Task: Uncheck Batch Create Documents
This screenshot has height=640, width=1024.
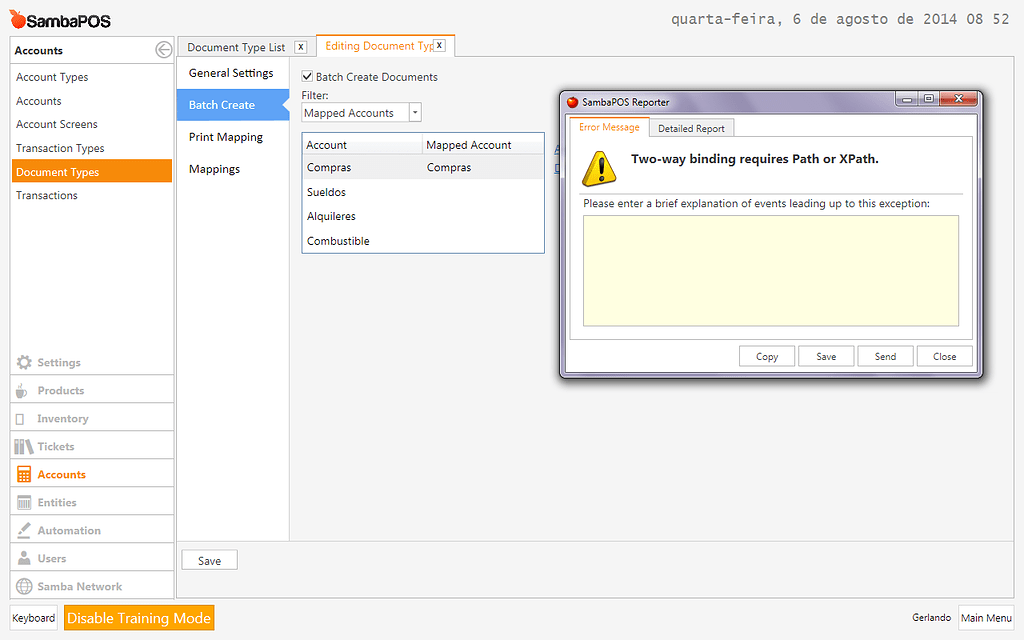Action: [x=306, y=76]
